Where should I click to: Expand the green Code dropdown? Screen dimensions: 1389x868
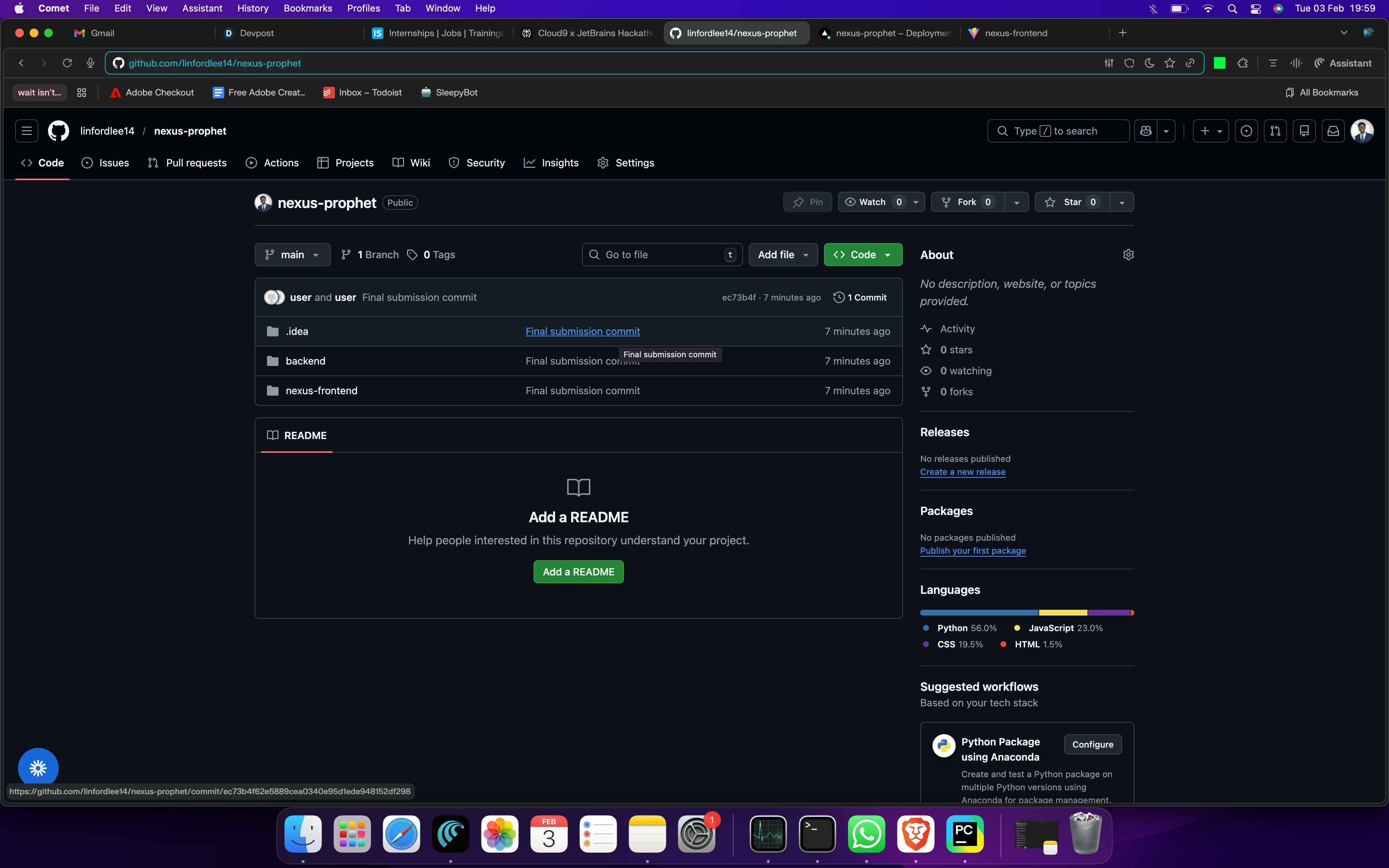click(x=863, y=254)
